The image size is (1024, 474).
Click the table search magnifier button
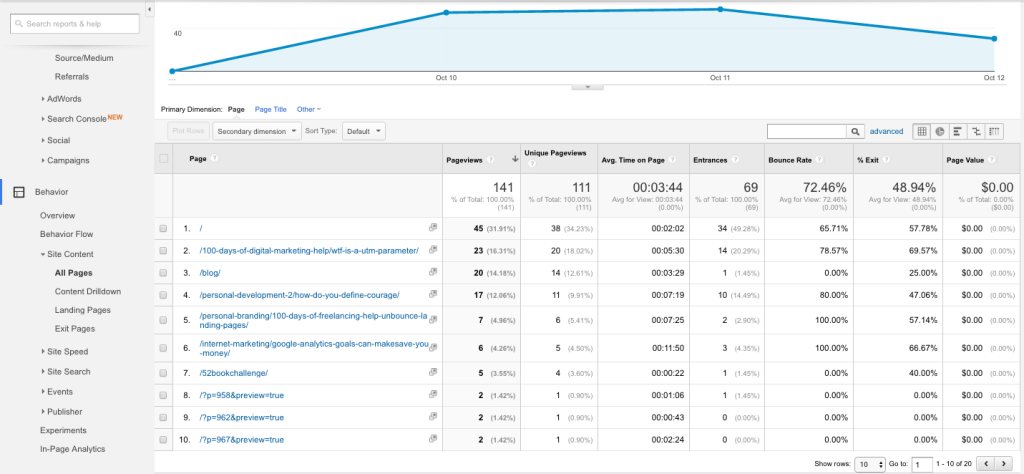coord(856,131)
